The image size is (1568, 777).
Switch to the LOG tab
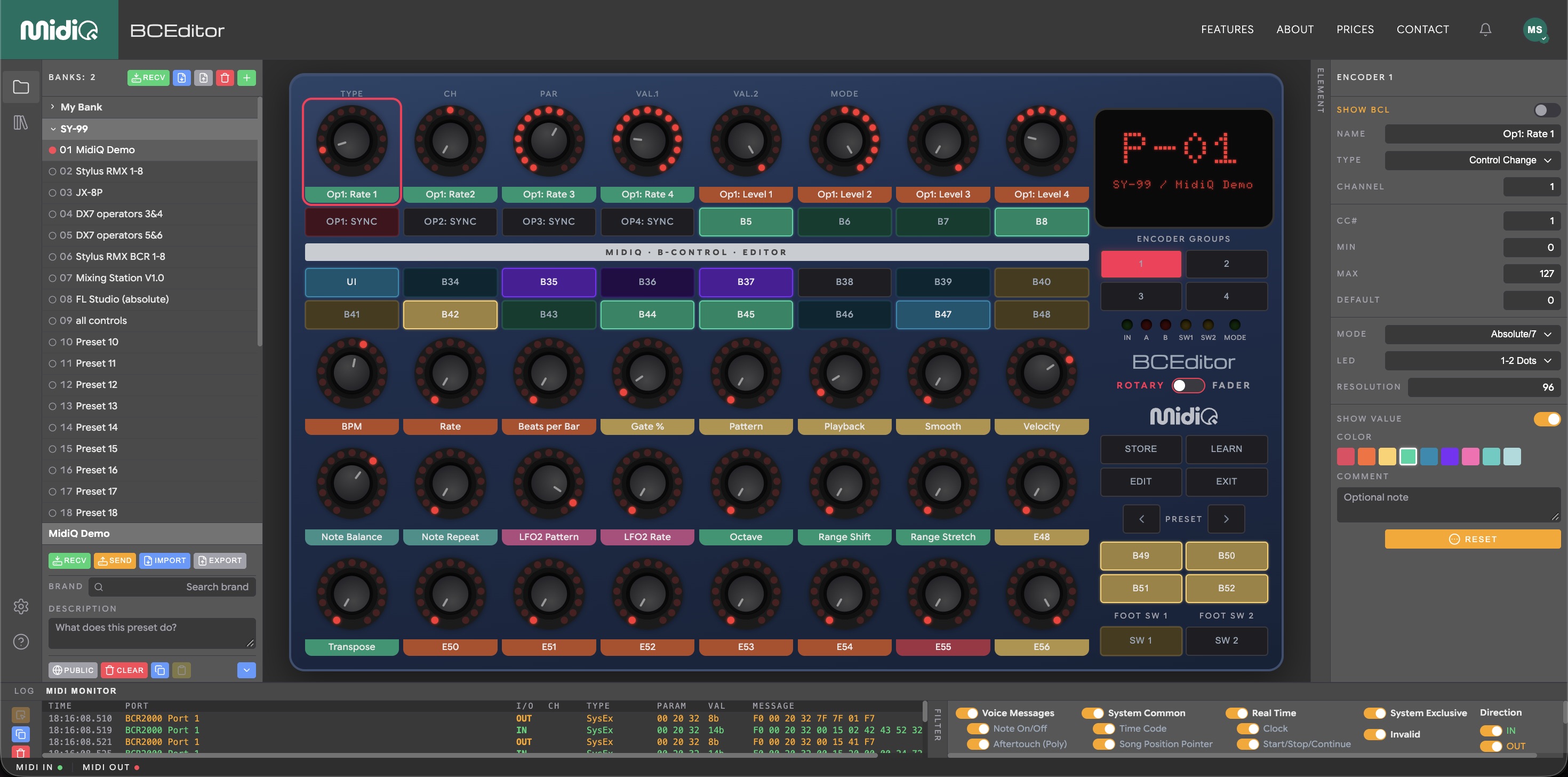(x=24, y=691)
